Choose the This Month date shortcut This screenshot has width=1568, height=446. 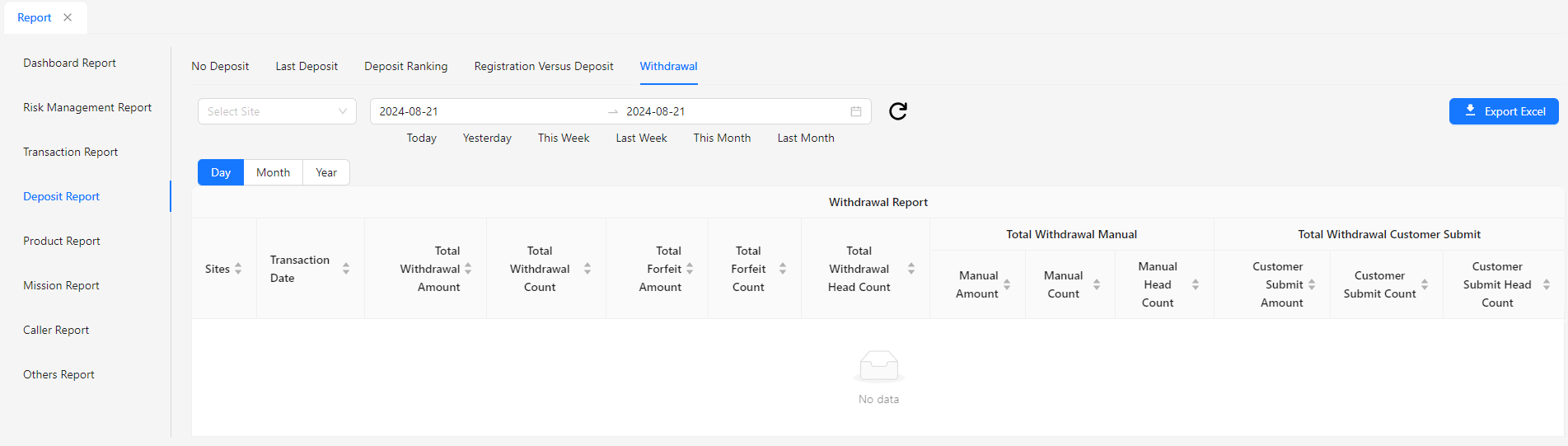722,138
